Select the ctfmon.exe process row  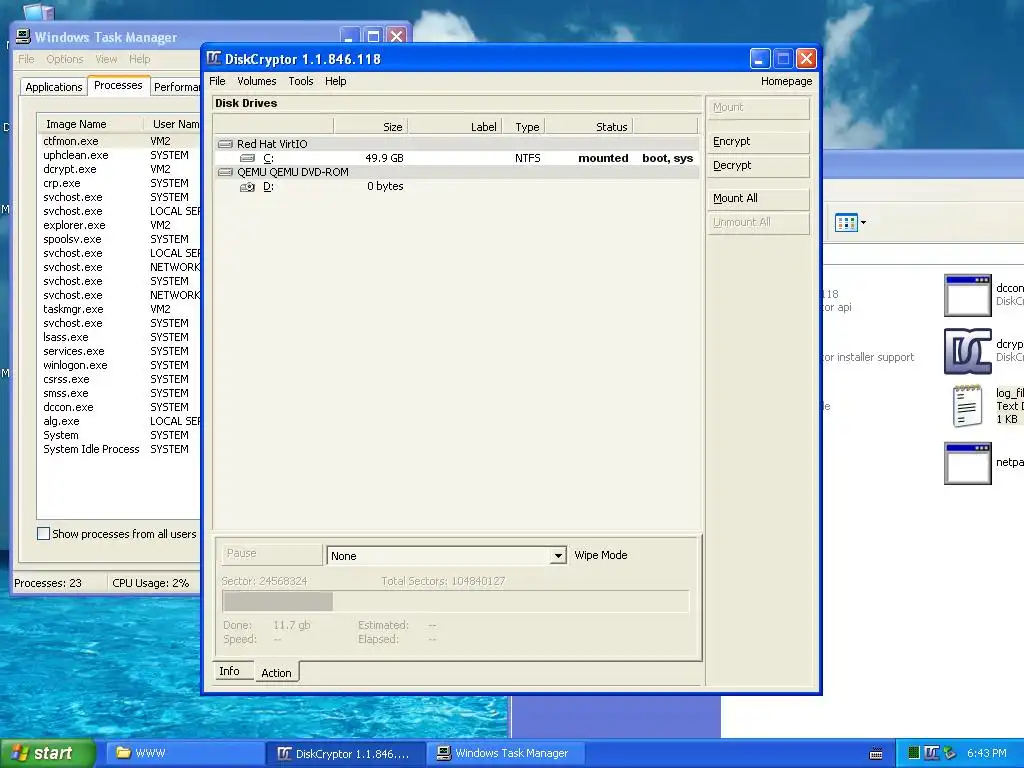point(120,141)
